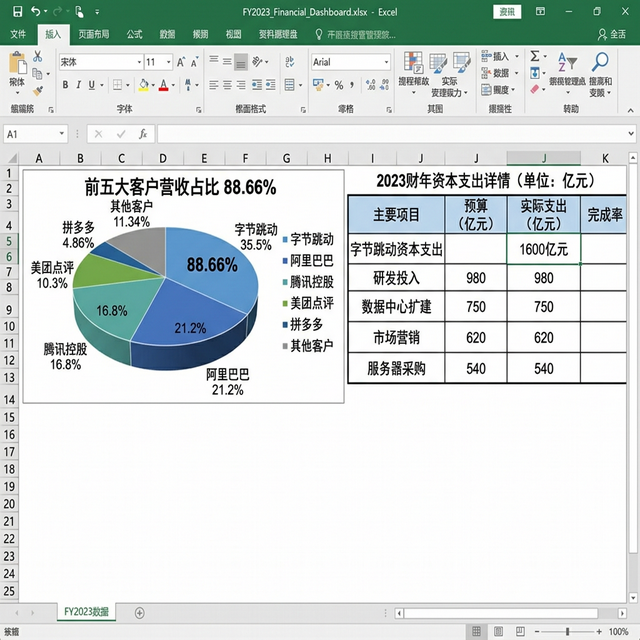
Task: Select the FY2023数据 sheet tab
Action: [87, 612]
